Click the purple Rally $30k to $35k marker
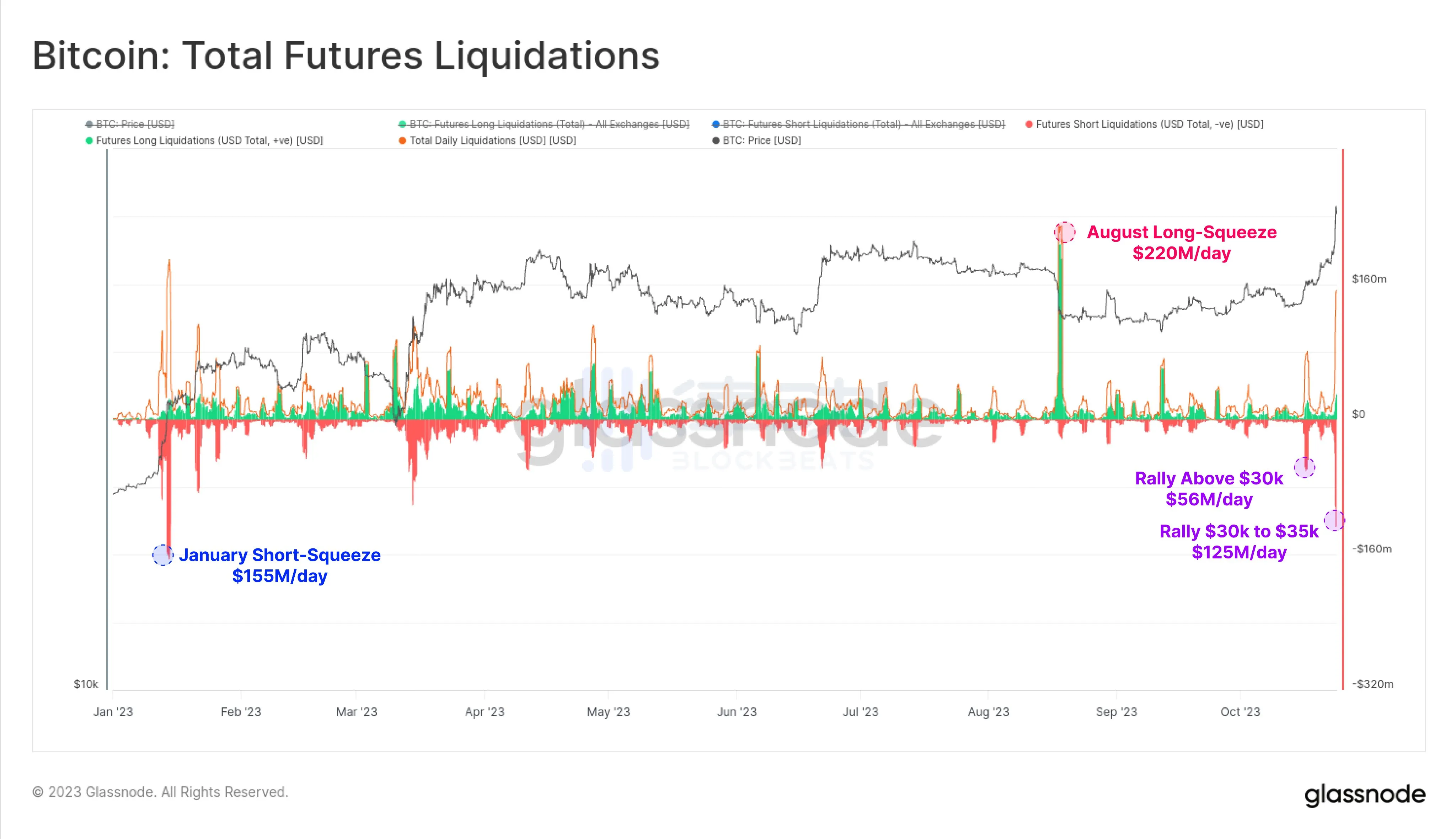This screenshot has width=1456, height=839. click(1334, 520)
